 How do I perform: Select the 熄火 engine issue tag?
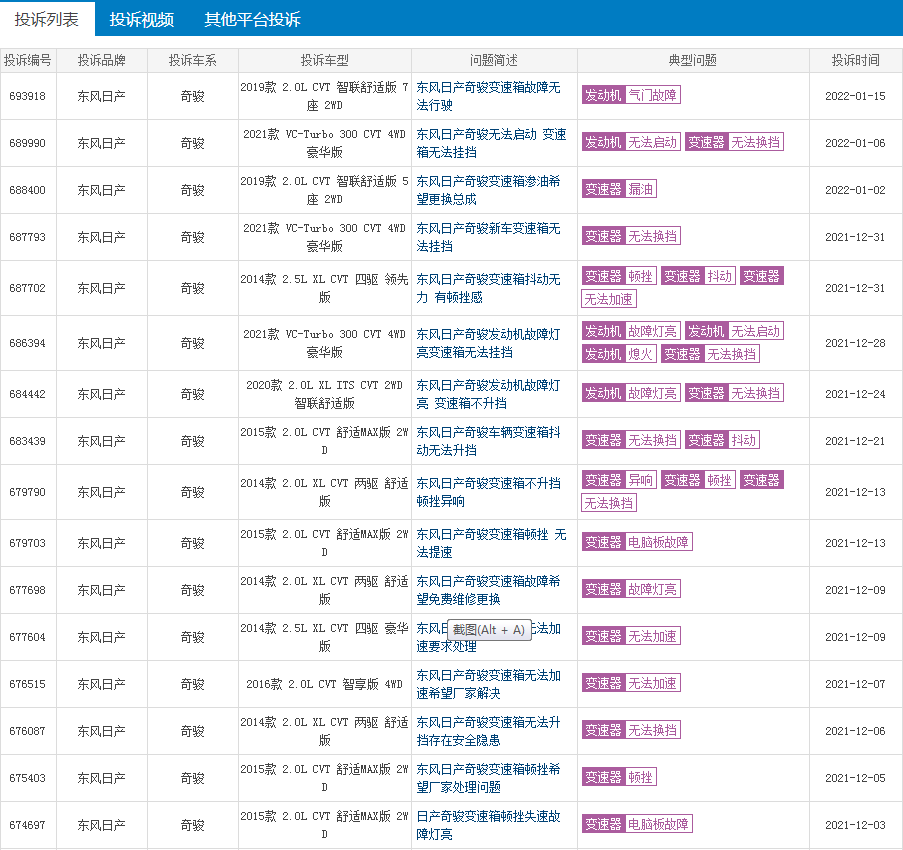pyautogui.click(x=641, y=354)
